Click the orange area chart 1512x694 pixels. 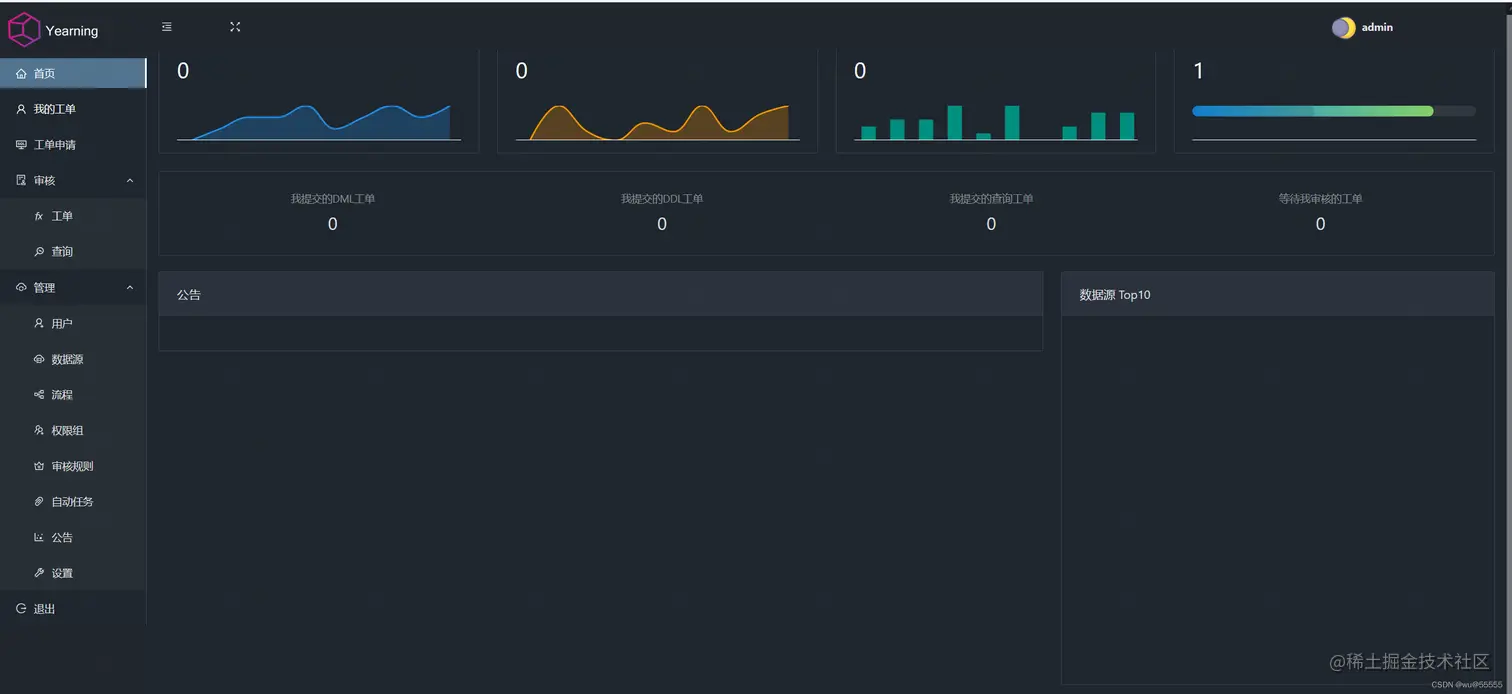(657, 122)
